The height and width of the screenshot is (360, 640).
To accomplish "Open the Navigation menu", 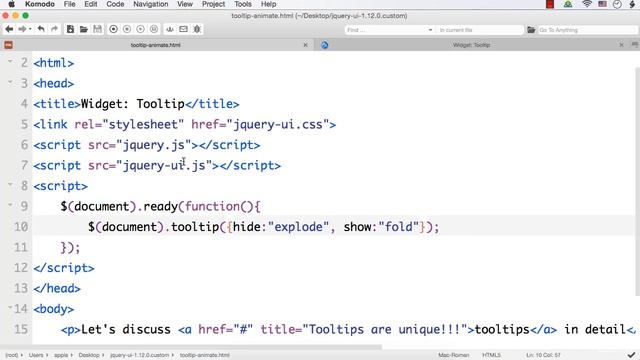I will [151, 4].
